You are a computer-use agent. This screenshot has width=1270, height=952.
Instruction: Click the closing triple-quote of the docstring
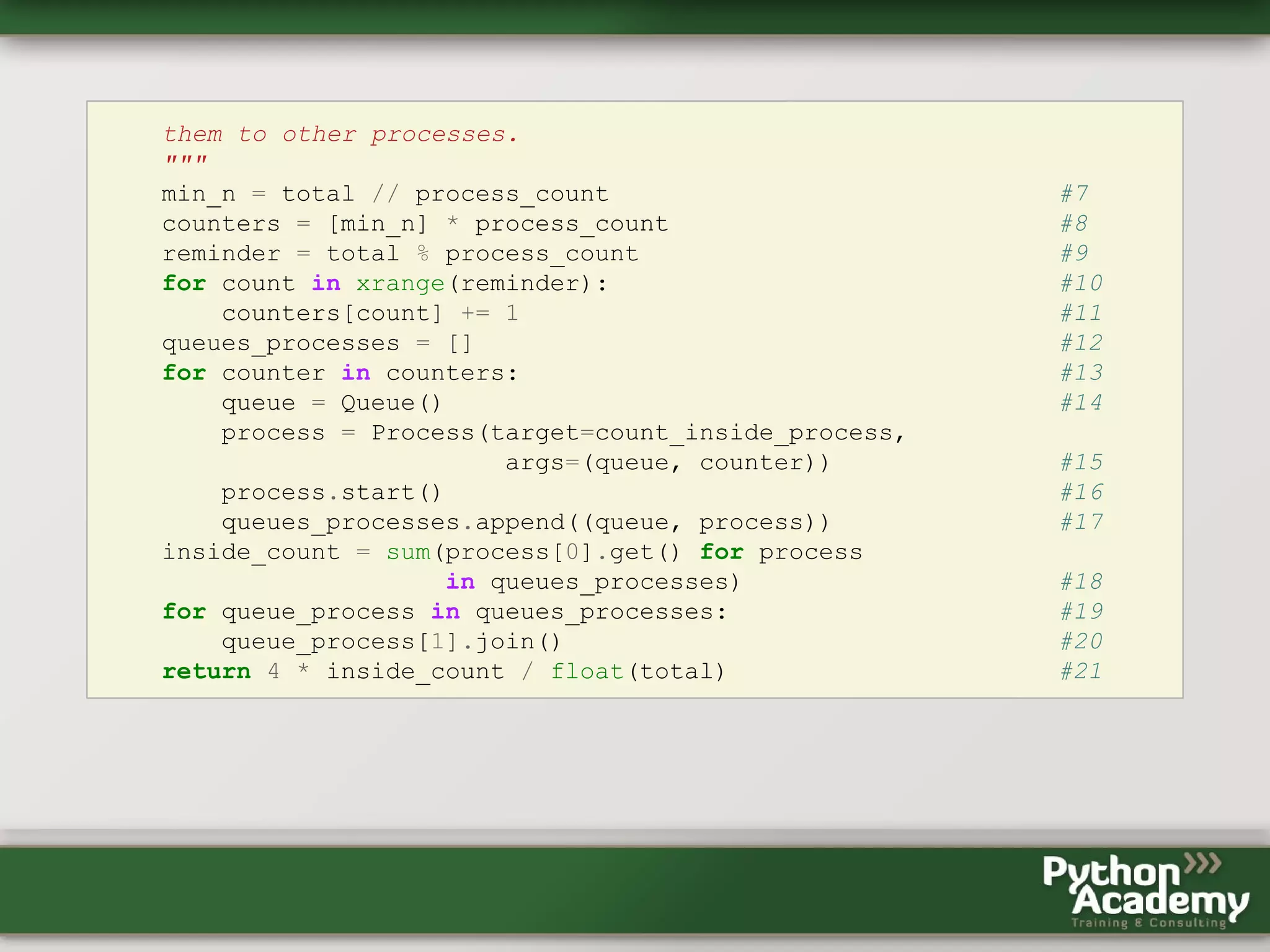(186, 160)
